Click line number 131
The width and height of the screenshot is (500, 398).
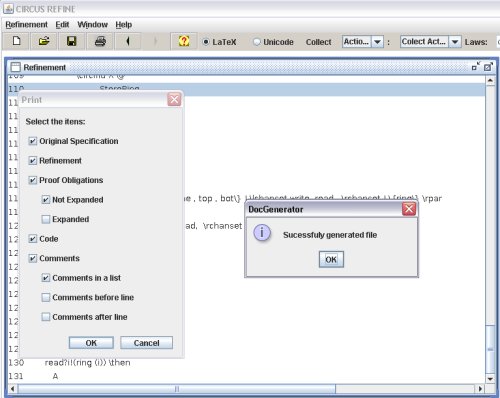click(16, 376)
